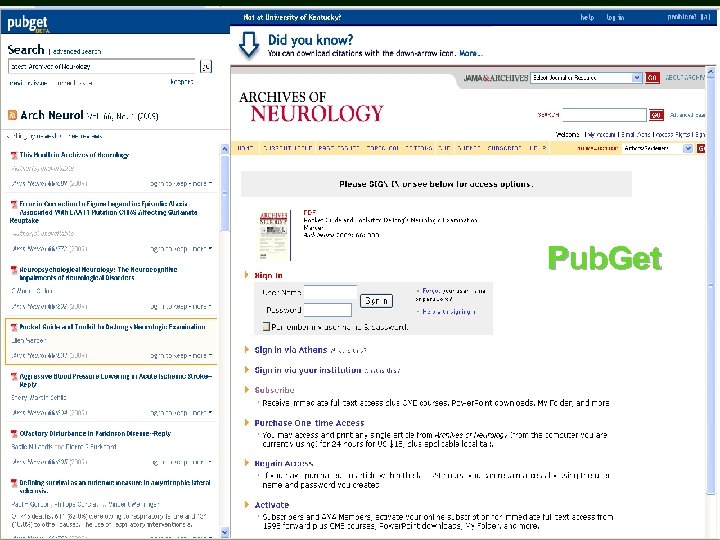This screenshot has height=540, width=720.
Task: Open PDF icon for Pocket Guide and Toolkit article
Action: [14, 327]
